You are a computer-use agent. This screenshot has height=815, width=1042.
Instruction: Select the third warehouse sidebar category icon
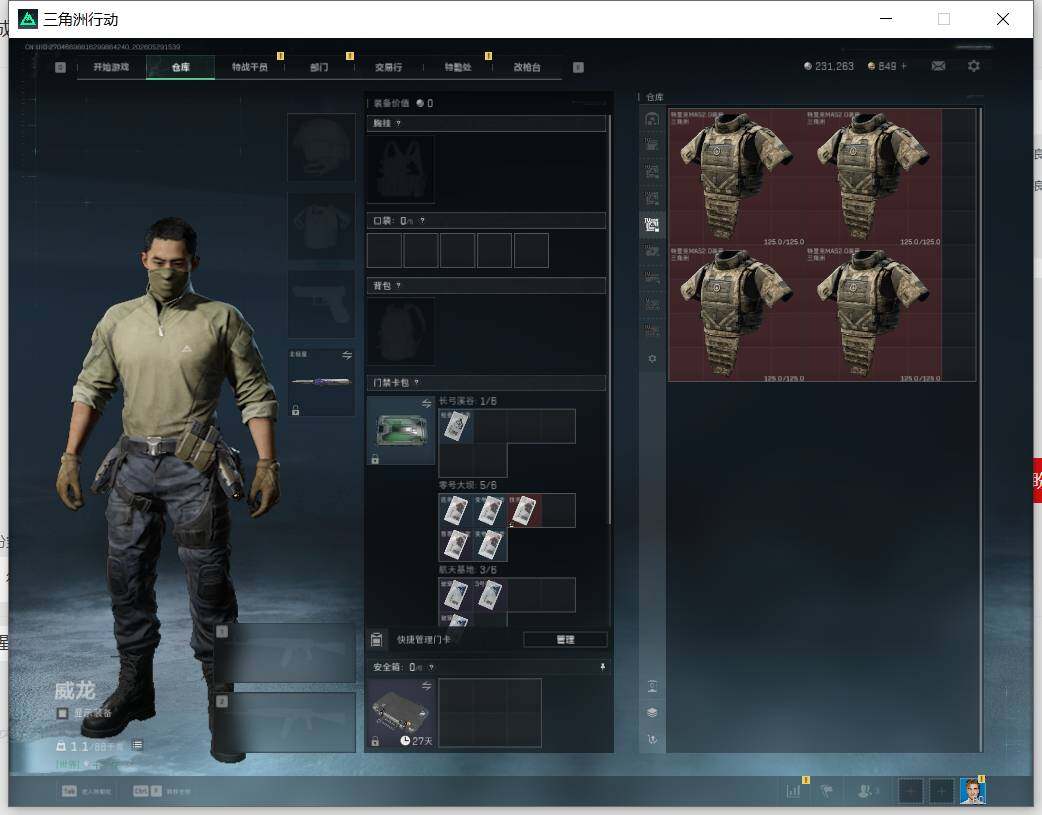click(x=652, y=172)
